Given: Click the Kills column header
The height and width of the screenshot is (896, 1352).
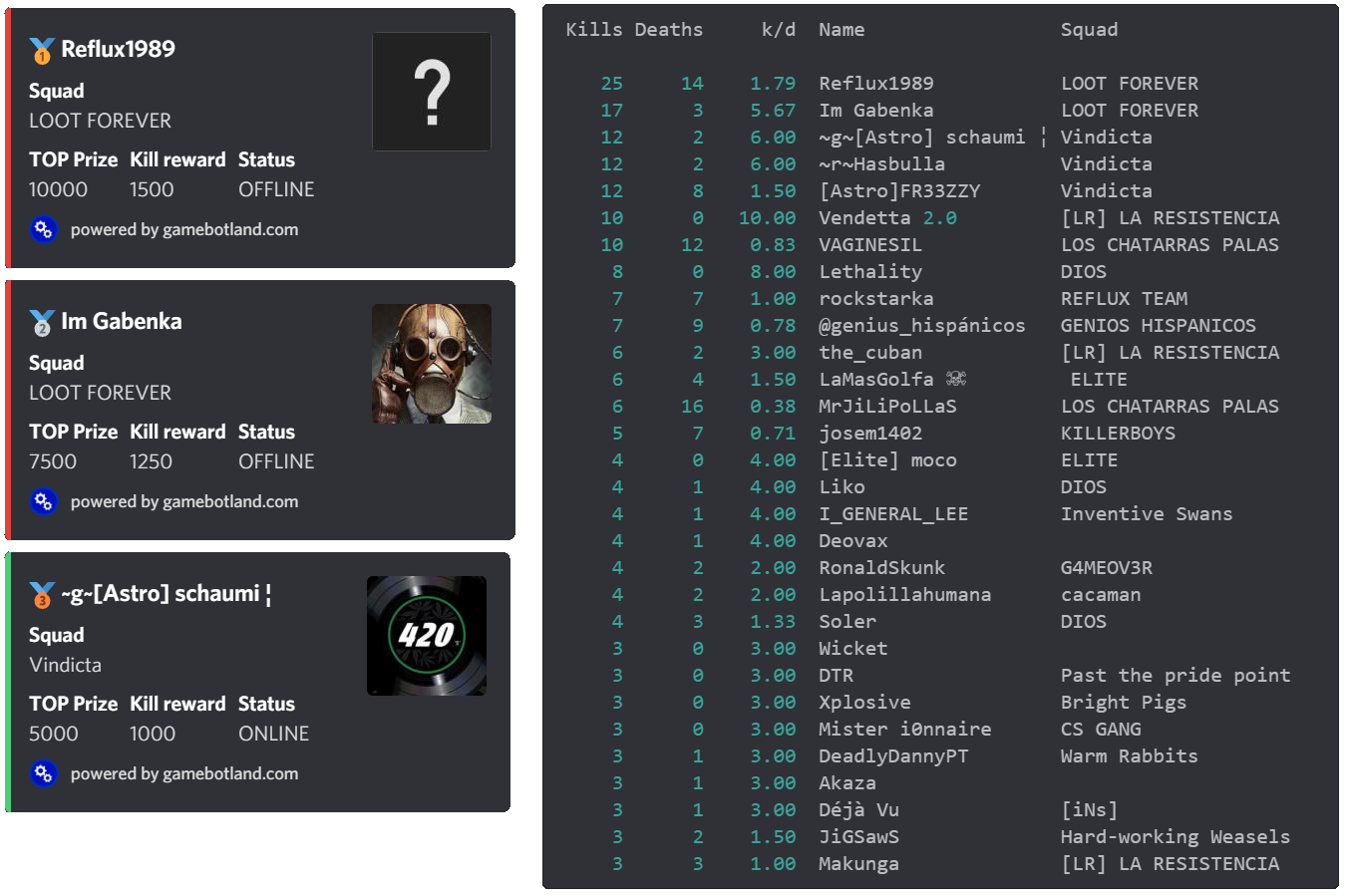Looking at the screenshot, I should coord(593,30).
